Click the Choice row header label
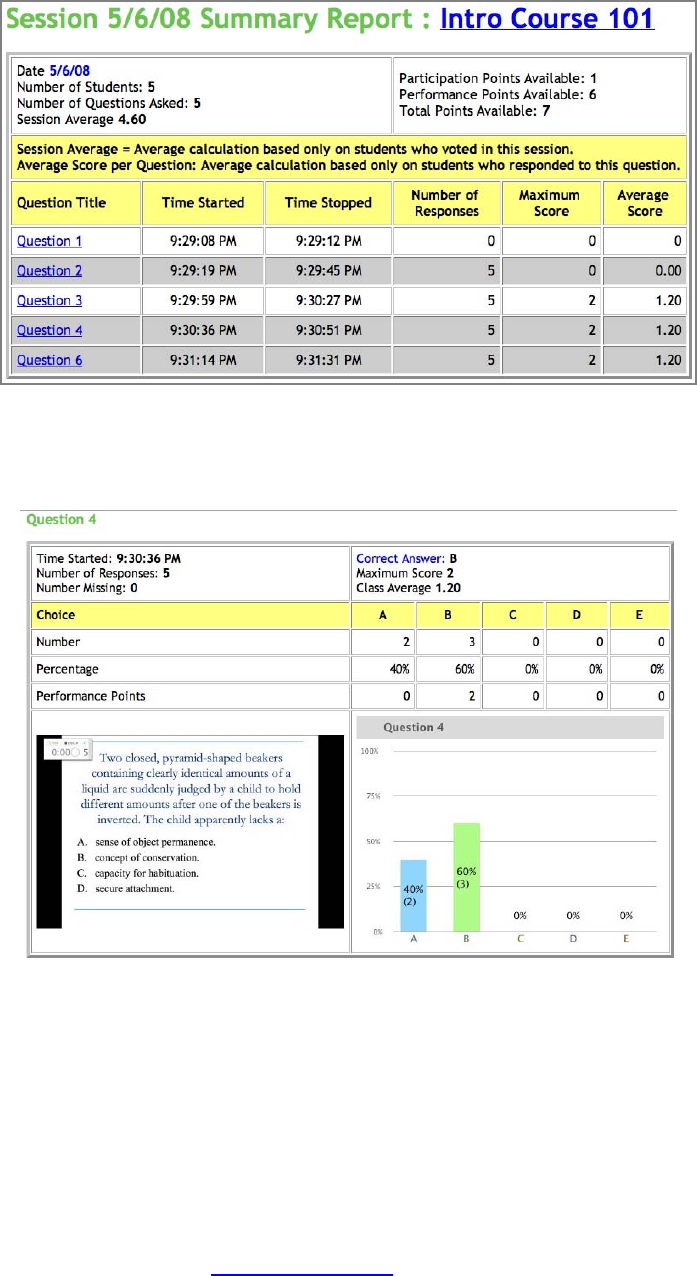Screen dimensions: 697x1276 [x=55, y=615]
